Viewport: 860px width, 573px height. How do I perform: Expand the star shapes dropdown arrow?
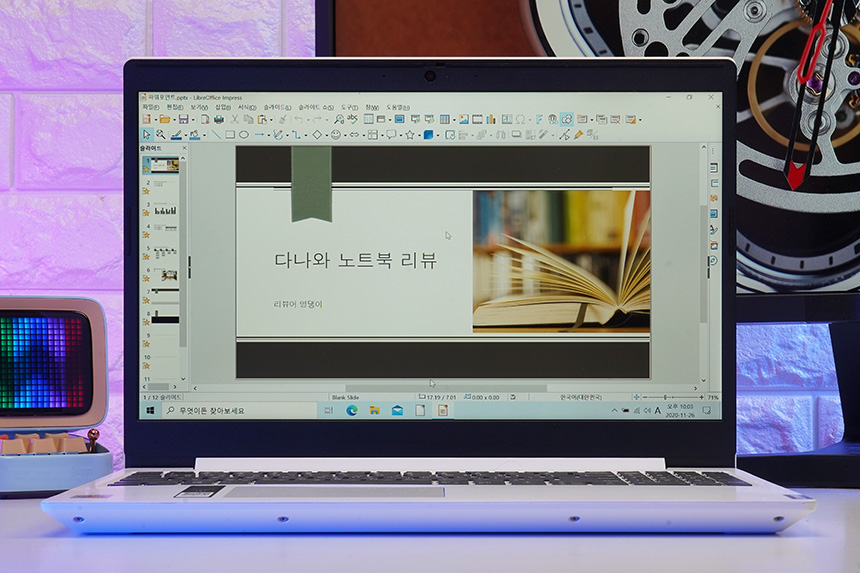click(x=419, y=135)
